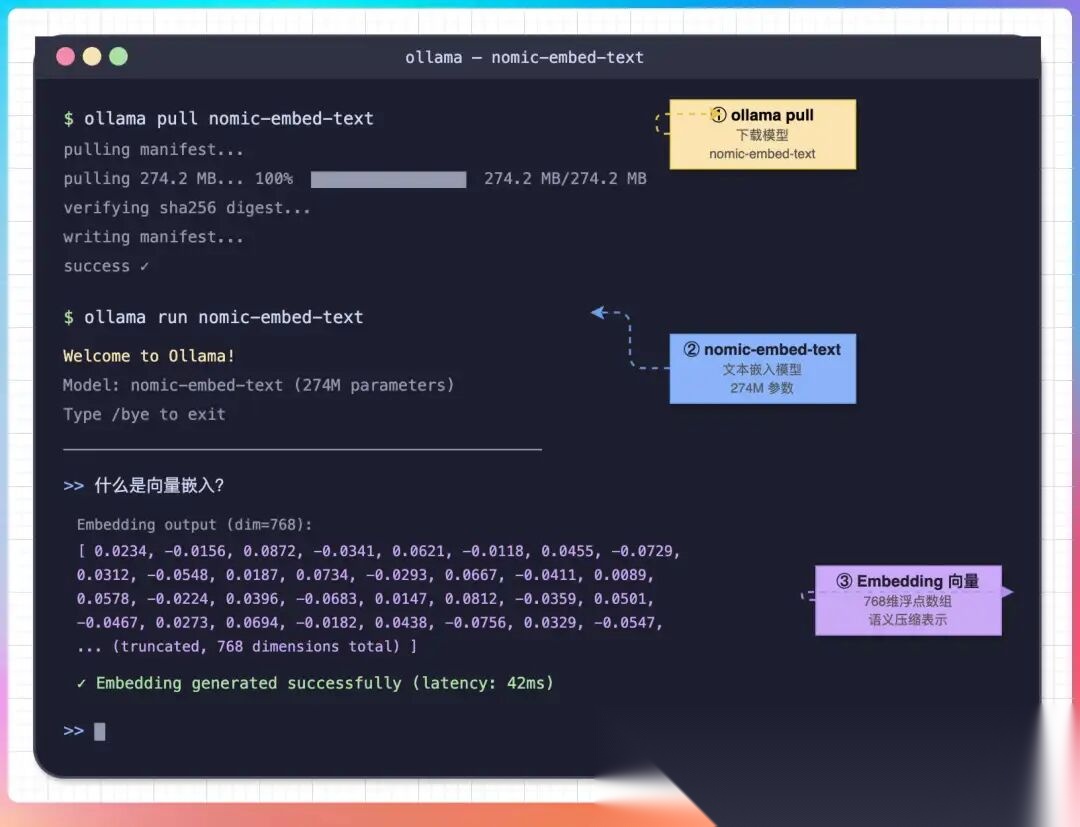Image resolution: width=1080 pixels, height=827 pixels.
Task: Click the 'success ✓' line
Action: pyautogui.click(x=106, y=266)
